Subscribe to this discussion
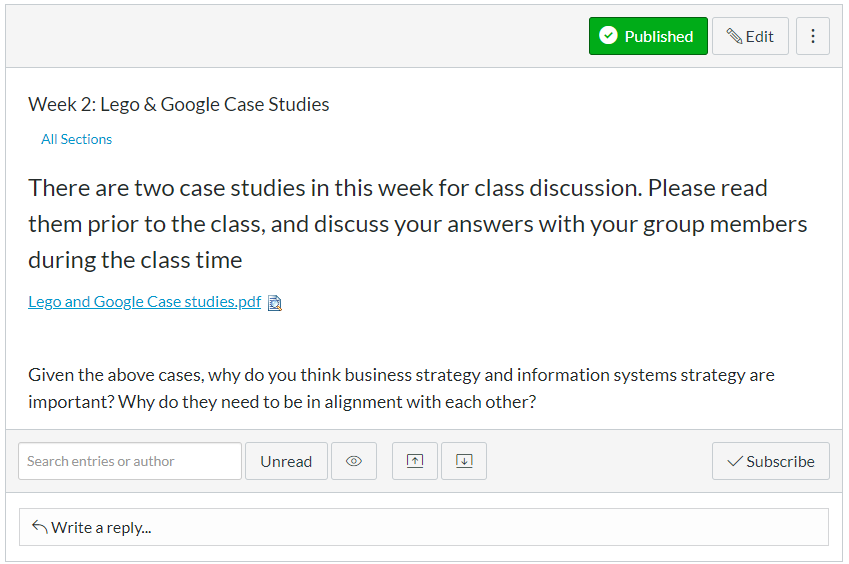The height and width of the screenshot is (564, 849). coord(770,461)
